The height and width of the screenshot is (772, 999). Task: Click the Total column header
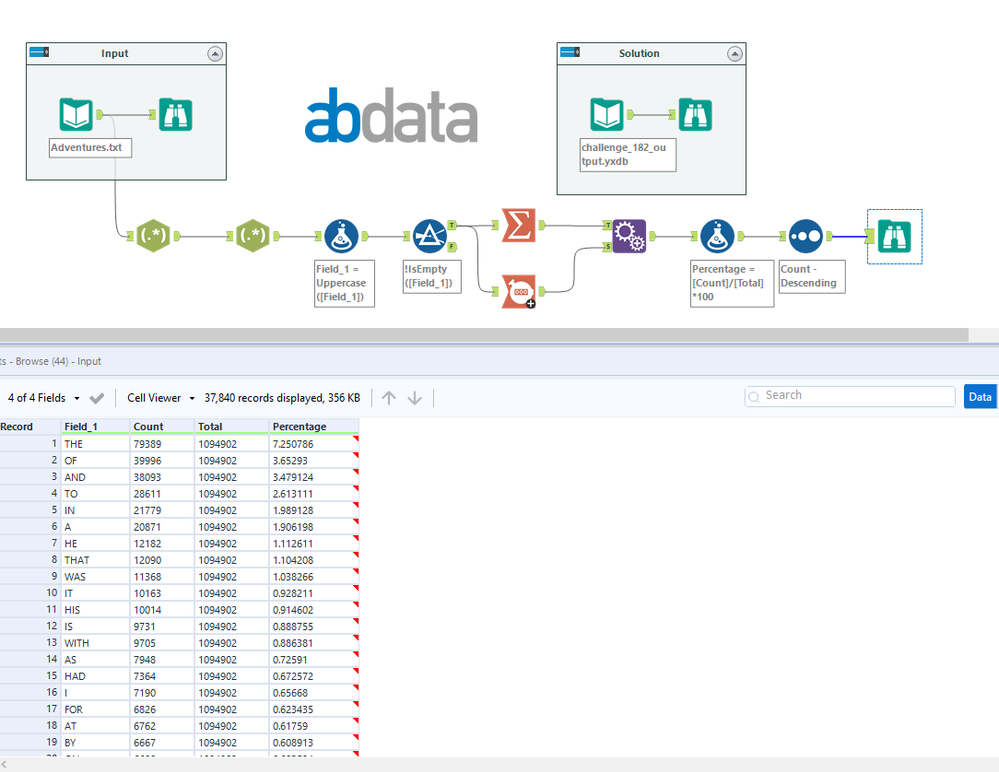[232, 426]
